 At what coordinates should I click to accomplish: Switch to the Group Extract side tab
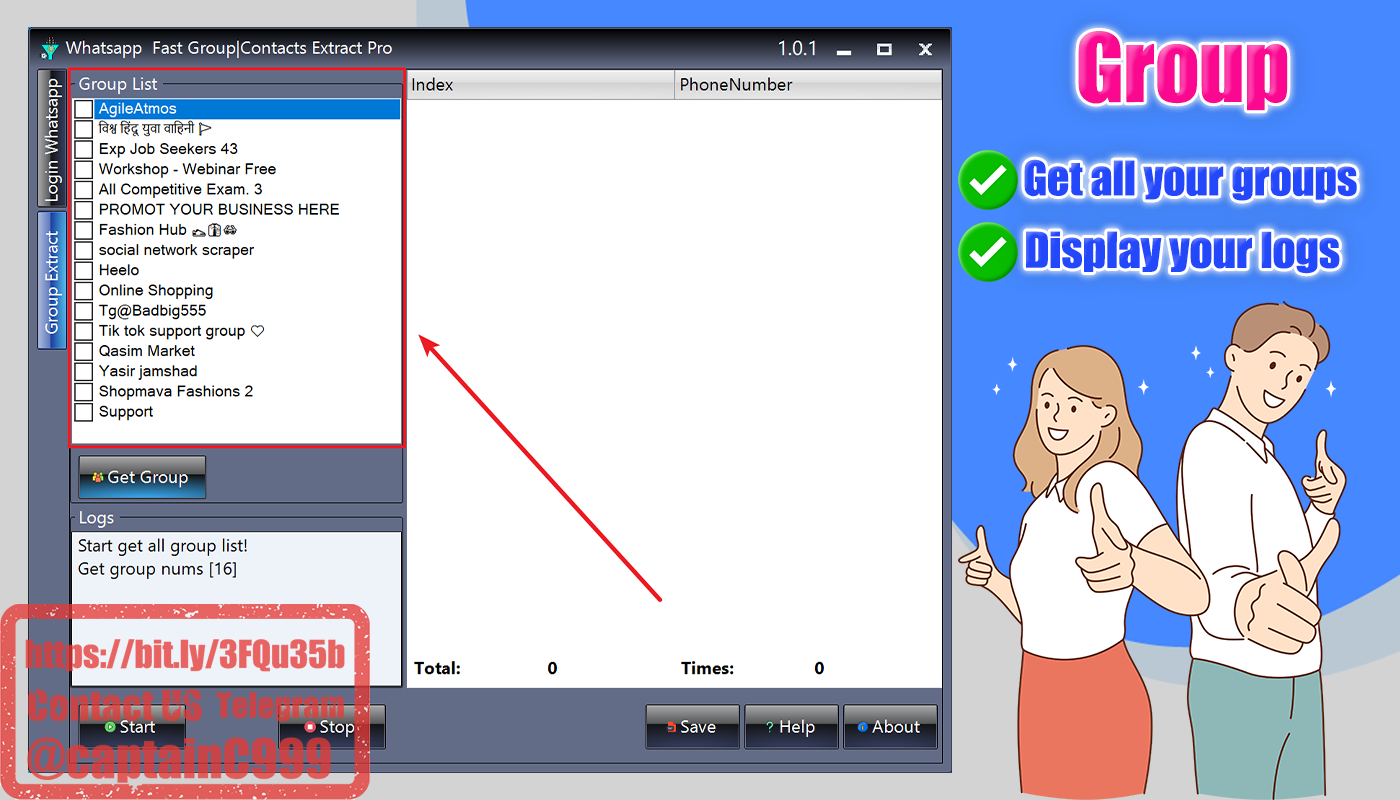[x=52, y=281]
